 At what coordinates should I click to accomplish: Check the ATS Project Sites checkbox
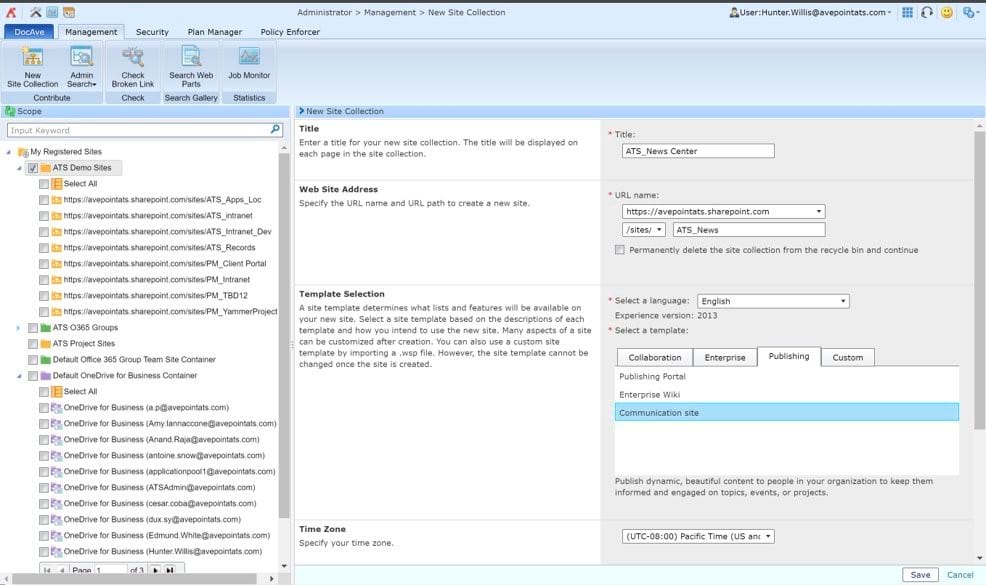[33, 343]
